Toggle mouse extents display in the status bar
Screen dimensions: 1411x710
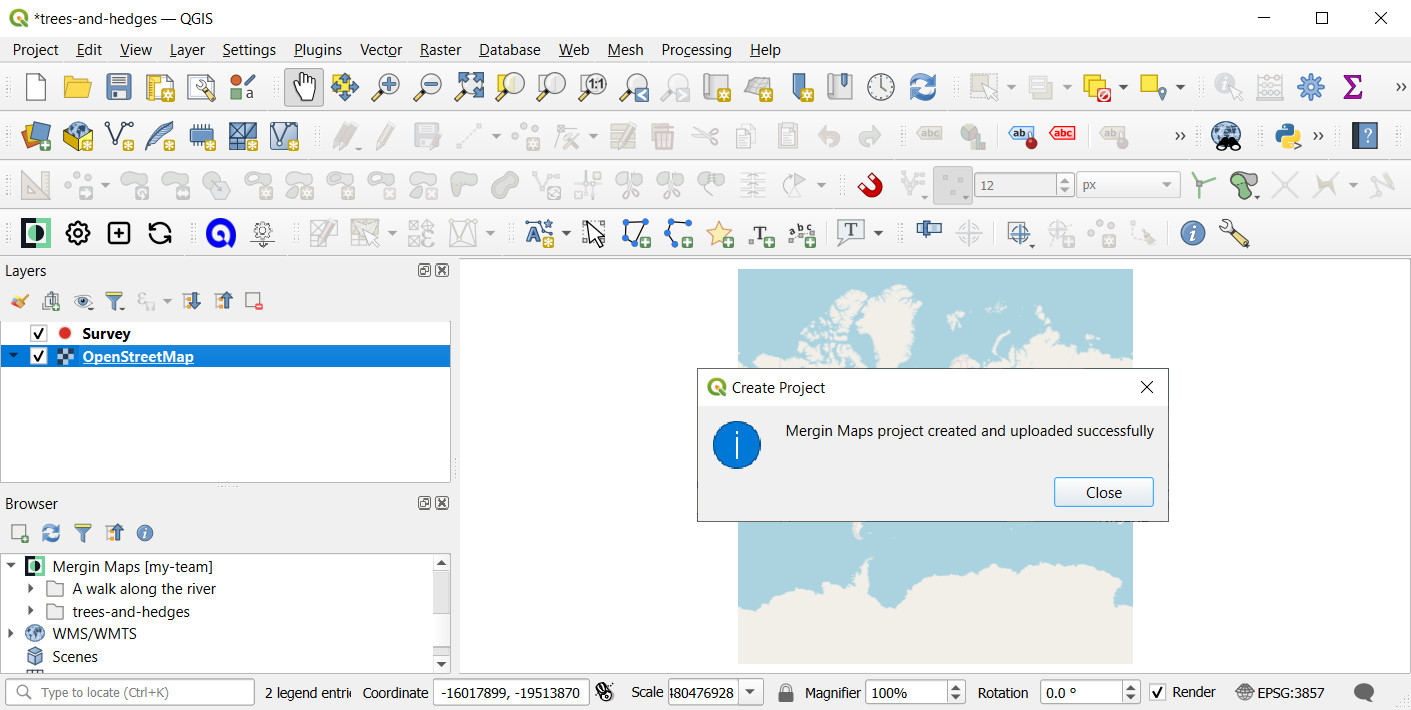click(x=604, y=692)
